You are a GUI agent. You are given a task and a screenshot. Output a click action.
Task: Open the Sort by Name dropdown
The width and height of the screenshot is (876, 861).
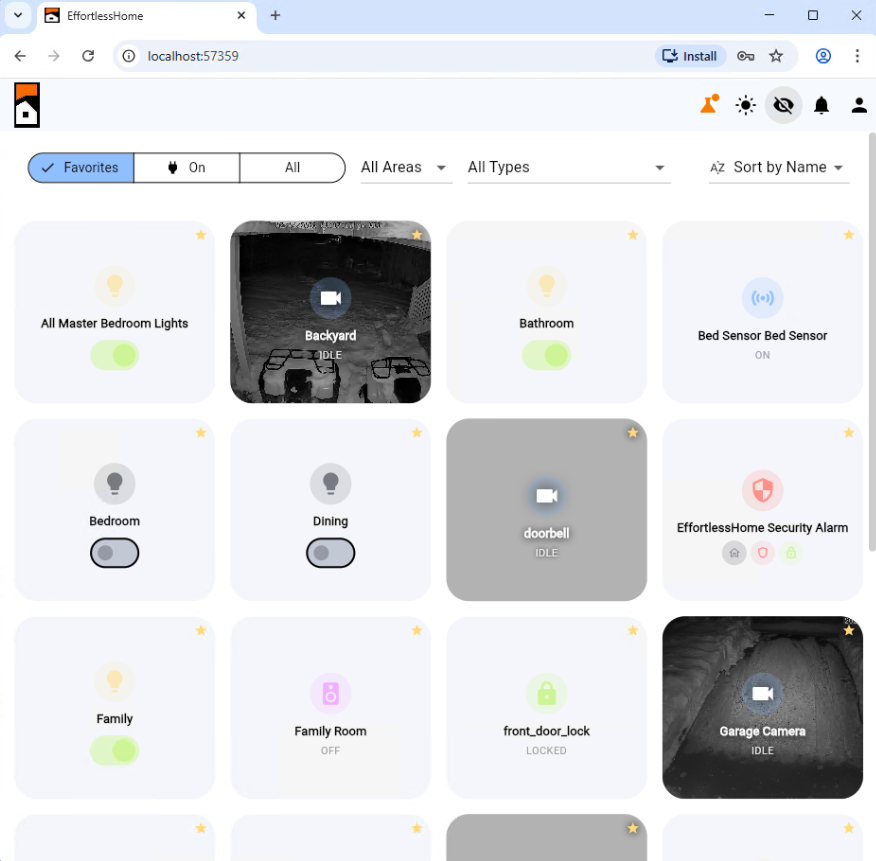pyautogui.click(x=778, y=167)
